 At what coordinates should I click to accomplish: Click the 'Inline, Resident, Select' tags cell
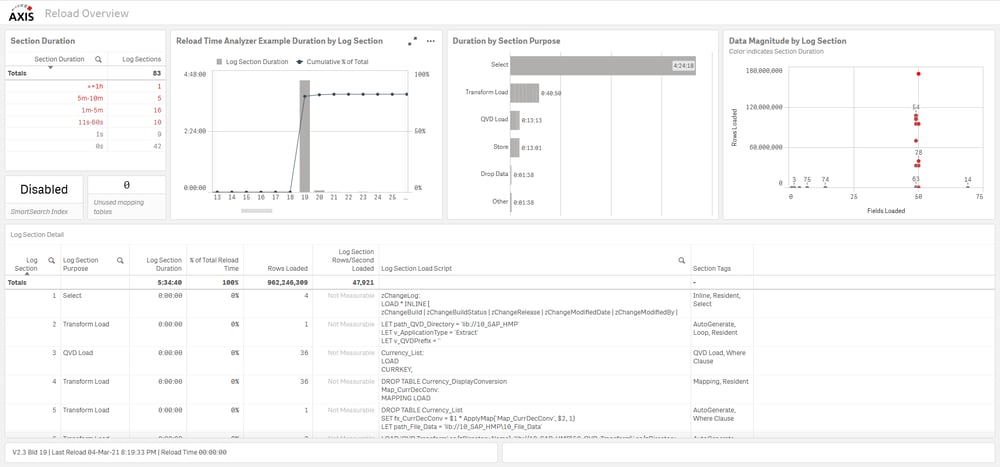pos(722,304)
